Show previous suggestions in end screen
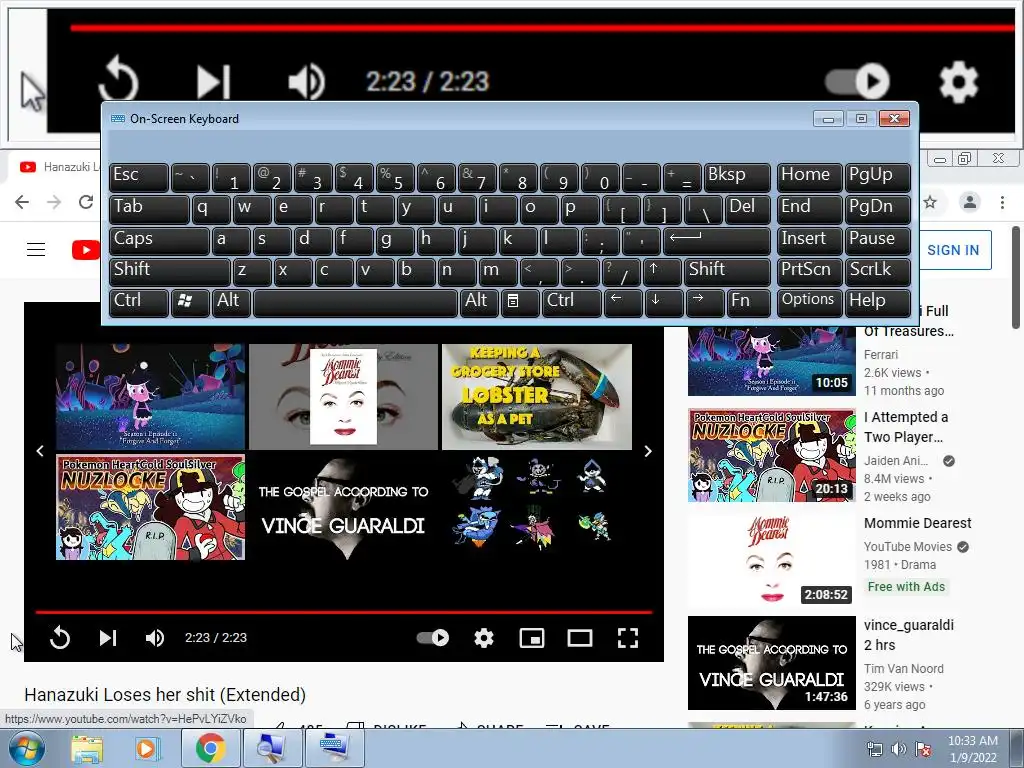This screenshot has width=1024, height=768. coord(40,451)
